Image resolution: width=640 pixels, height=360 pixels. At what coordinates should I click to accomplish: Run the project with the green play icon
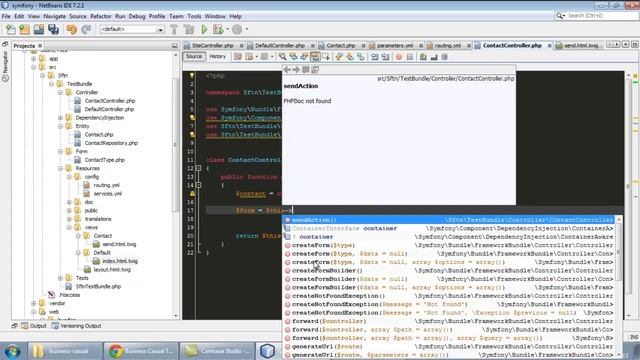pos(204,29)
